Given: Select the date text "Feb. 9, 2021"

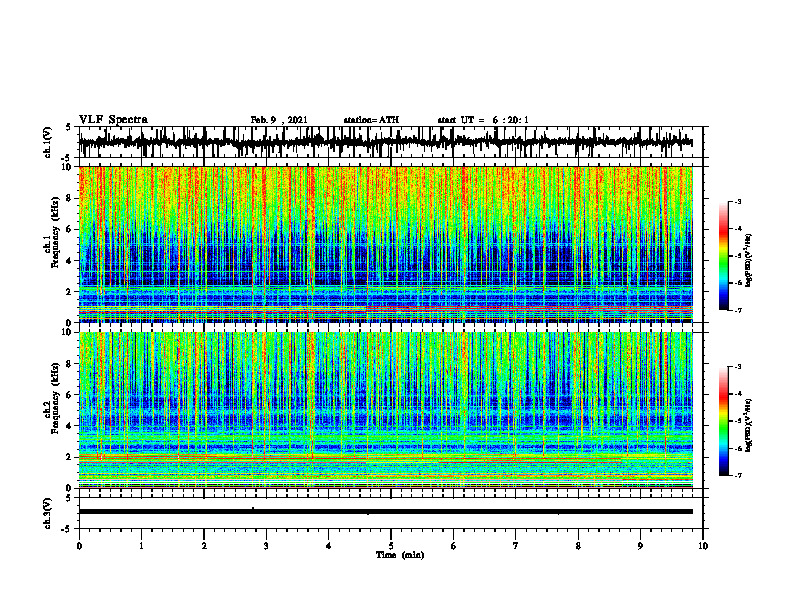Looking at the screenshot, I should tap(279, 120).
